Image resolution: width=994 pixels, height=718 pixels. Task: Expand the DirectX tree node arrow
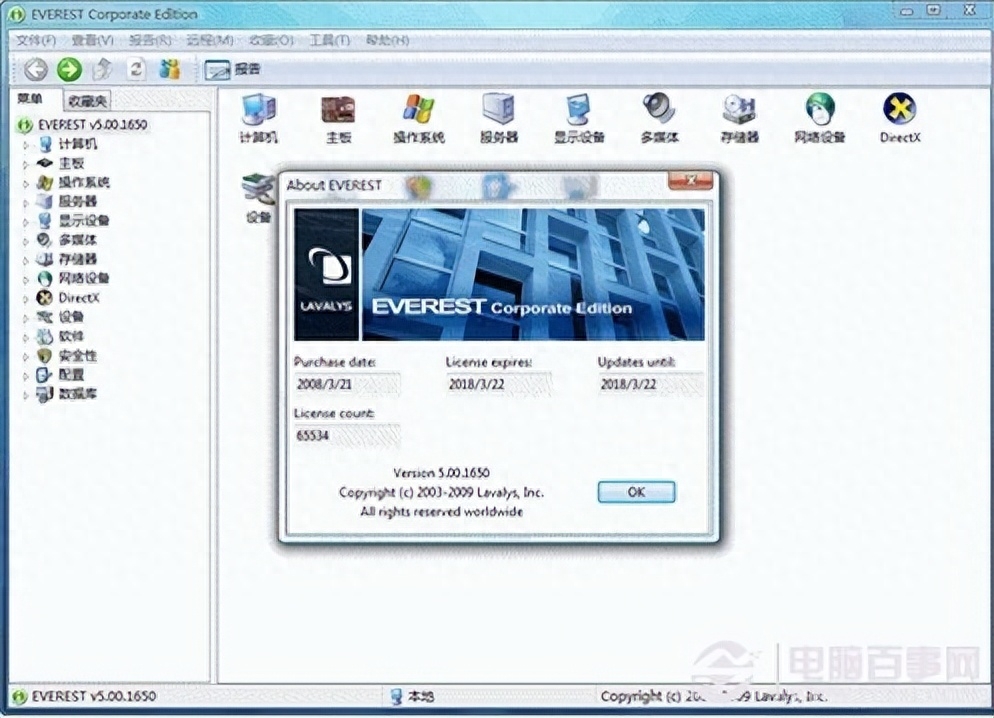tap(27, 298)
